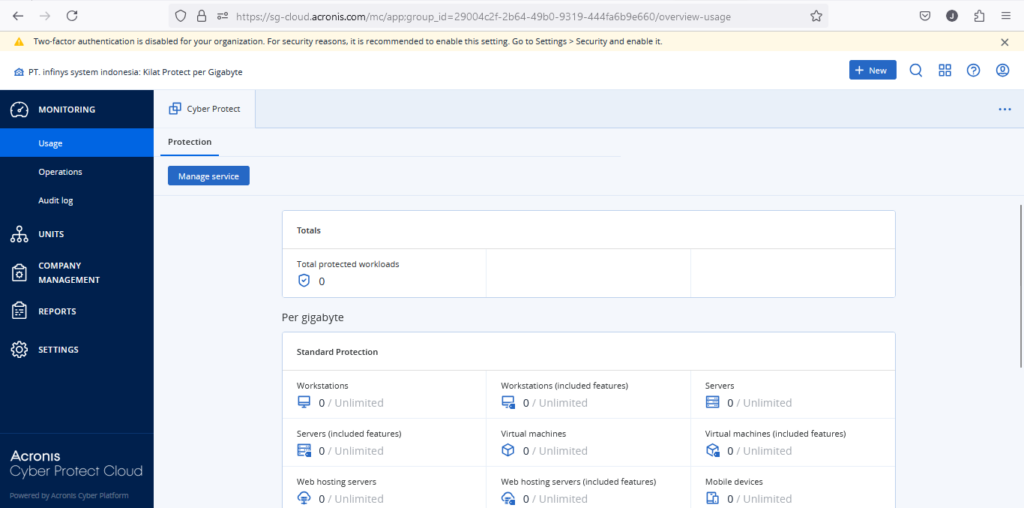Click the Servers rack icon
This screenshot has height=508, width=1024.
[x=713, y=403]
